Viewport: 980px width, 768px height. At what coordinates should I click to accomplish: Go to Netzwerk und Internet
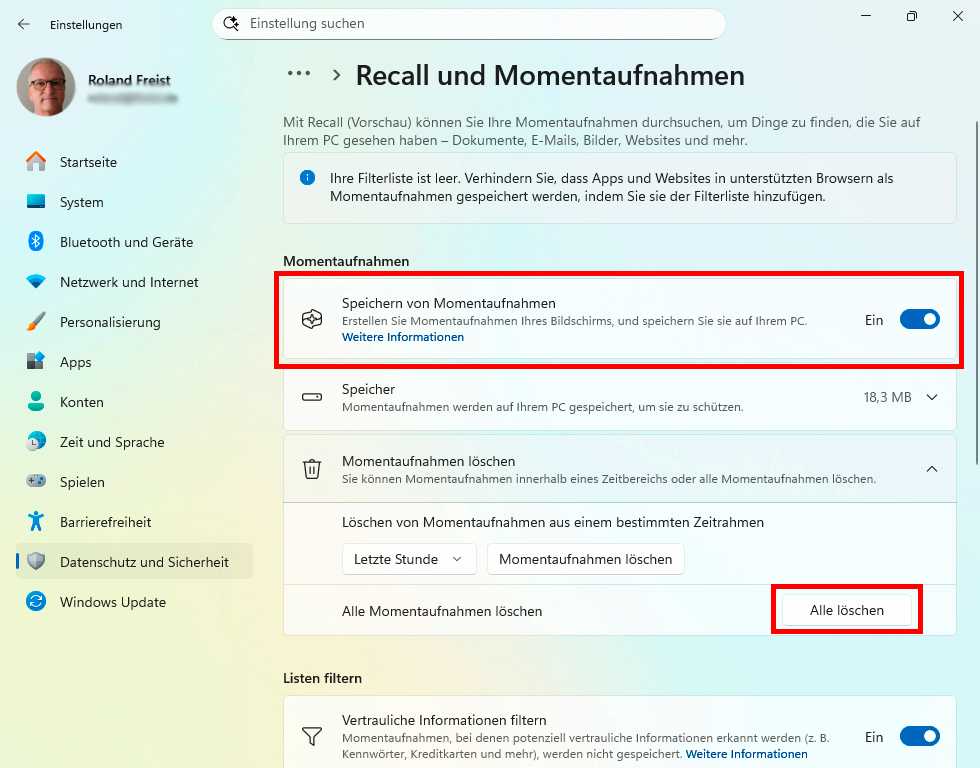coord(134,282)
